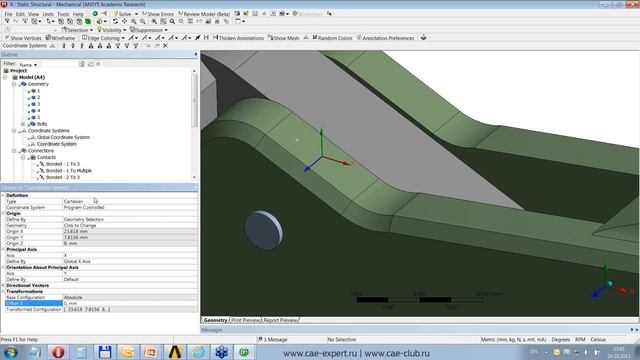Click the Define By 'Geometry Selection' value
The width and height of the screenshot is (640, 360).
[x=129, y=219]
